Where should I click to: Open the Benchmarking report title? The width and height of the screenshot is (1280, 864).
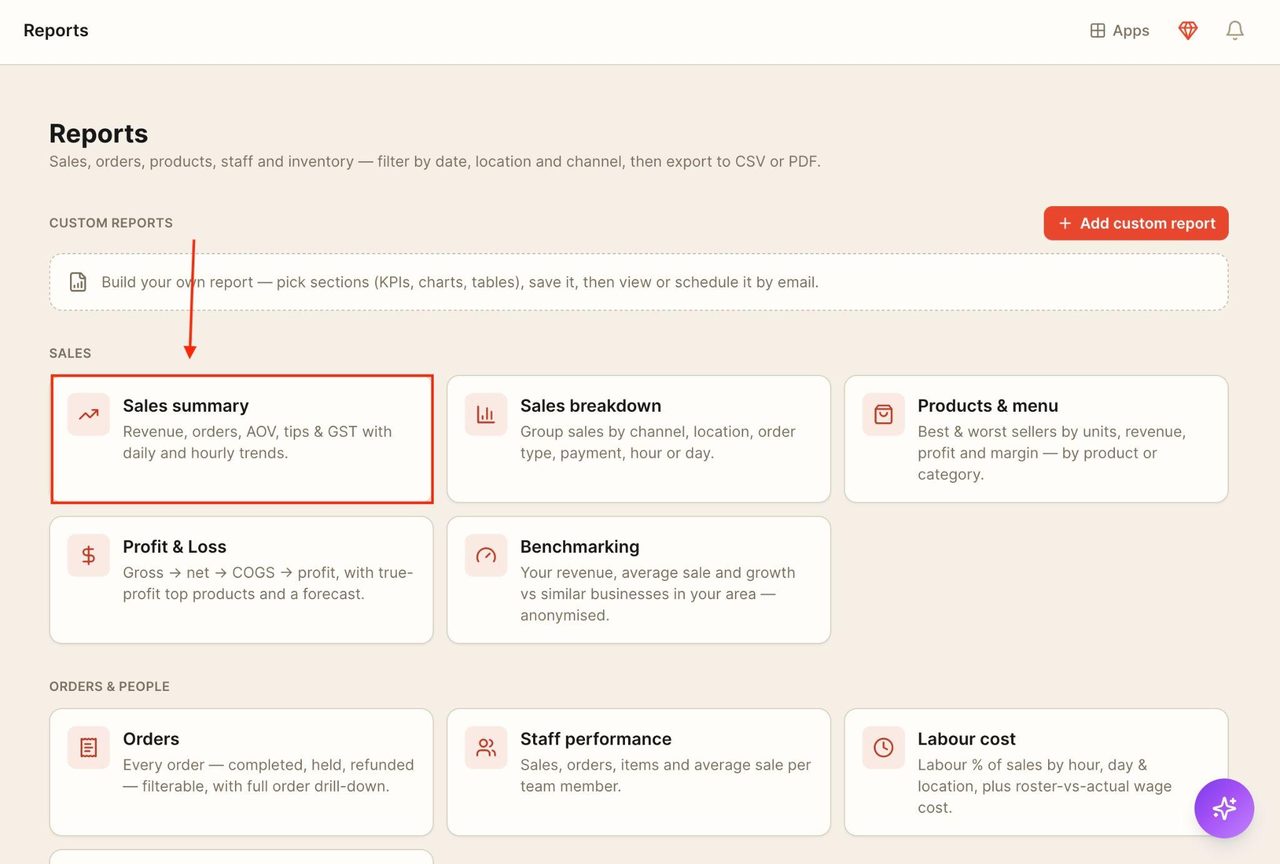[580, 546]
